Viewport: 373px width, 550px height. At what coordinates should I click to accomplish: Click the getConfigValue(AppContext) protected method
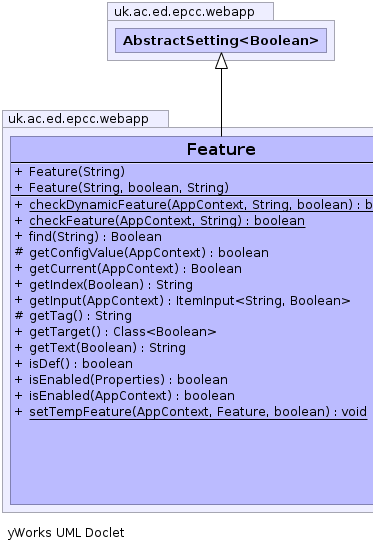coord(149,253)
